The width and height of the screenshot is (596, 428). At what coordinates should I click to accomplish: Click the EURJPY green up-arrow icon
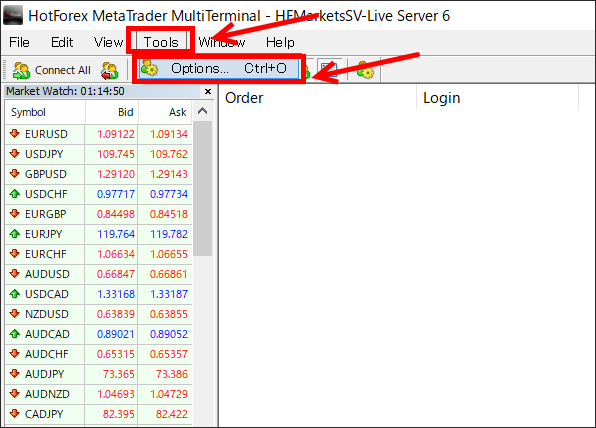point(15,234)
